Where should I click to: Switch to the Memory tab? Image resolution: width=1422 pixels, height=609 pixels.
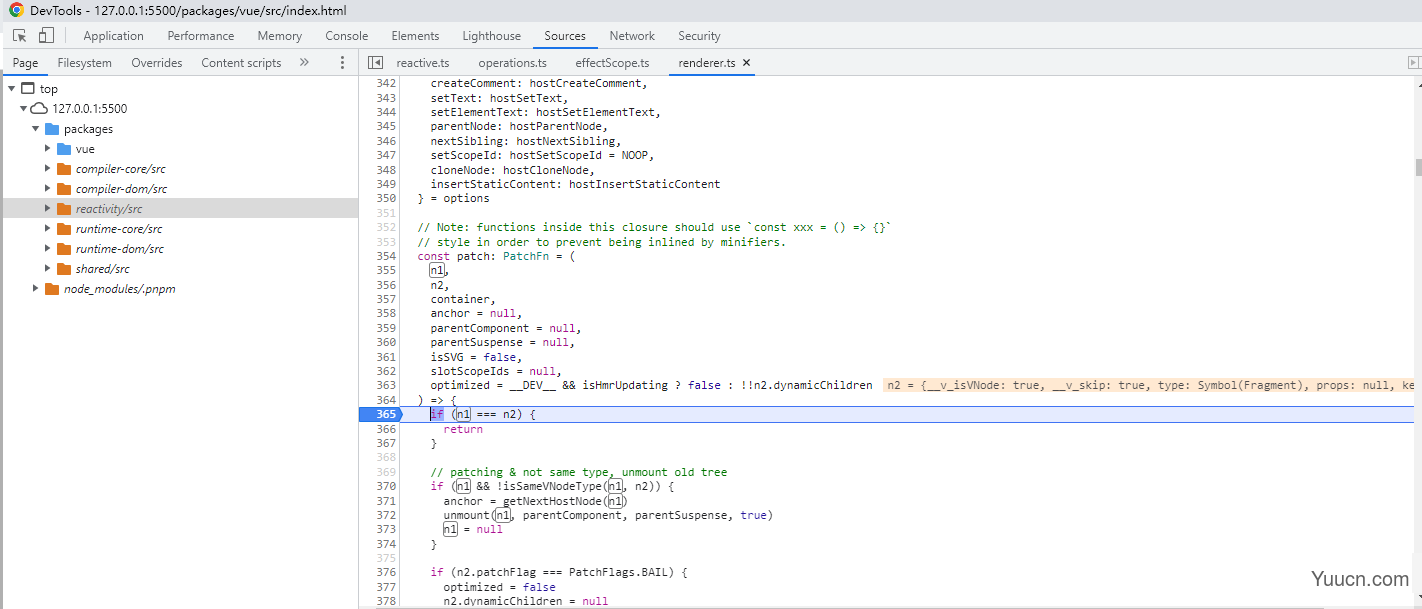[x=279, y=35]
